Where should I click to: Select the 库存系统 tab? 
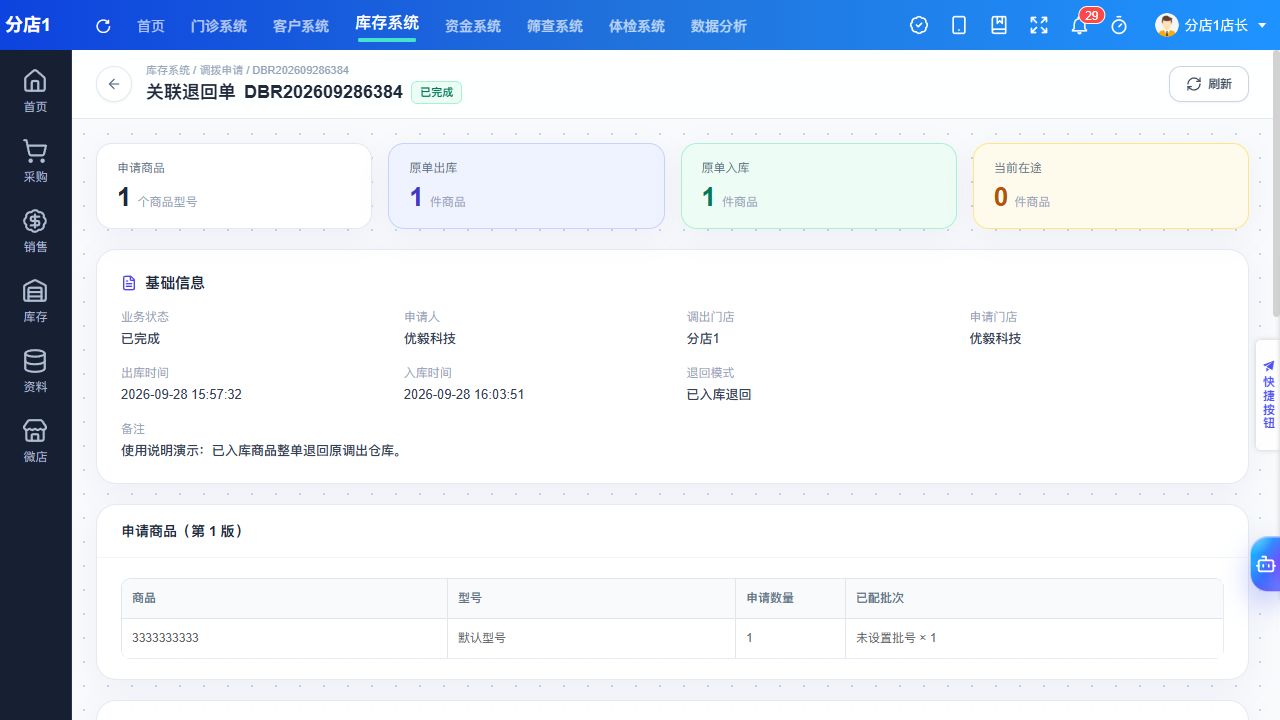[387, 24]
